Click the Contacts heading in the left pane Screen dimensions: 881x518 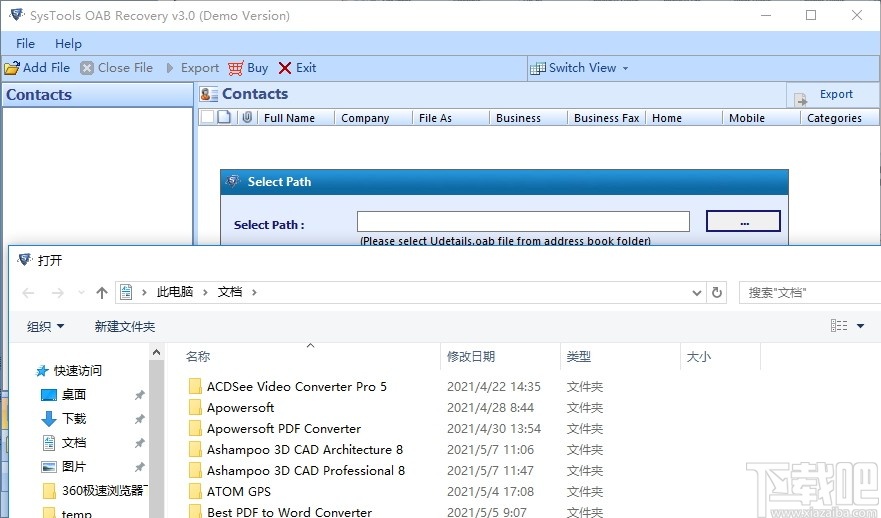point(39,95)
